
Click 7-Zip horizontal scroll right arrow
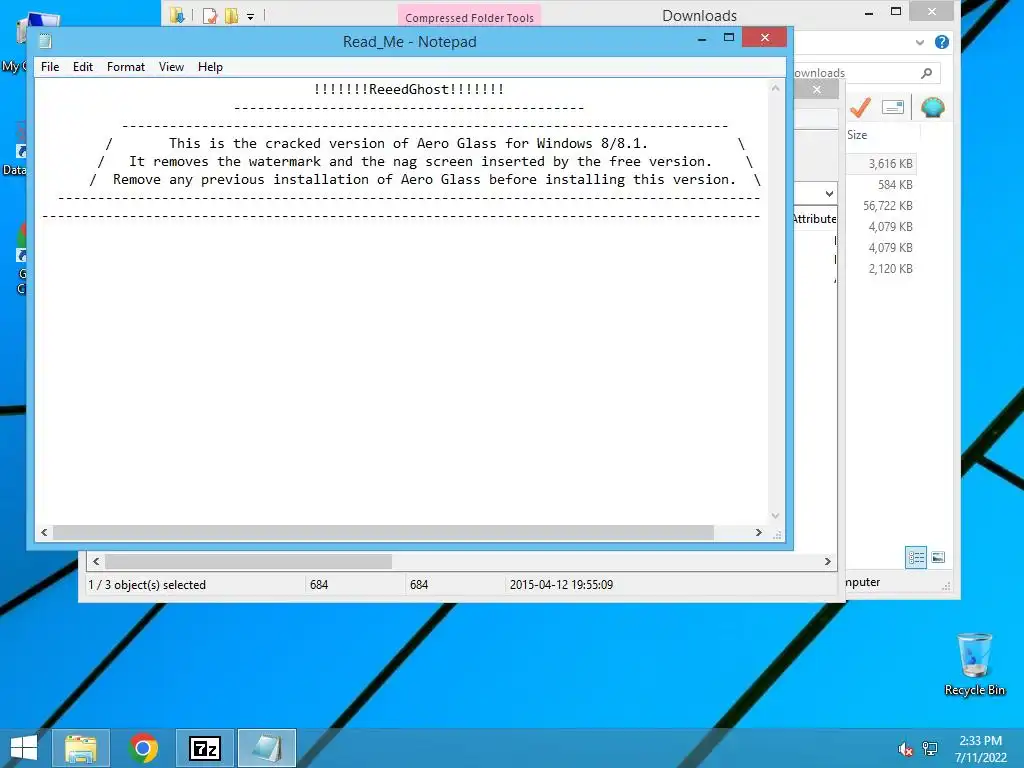coord(827,561)
